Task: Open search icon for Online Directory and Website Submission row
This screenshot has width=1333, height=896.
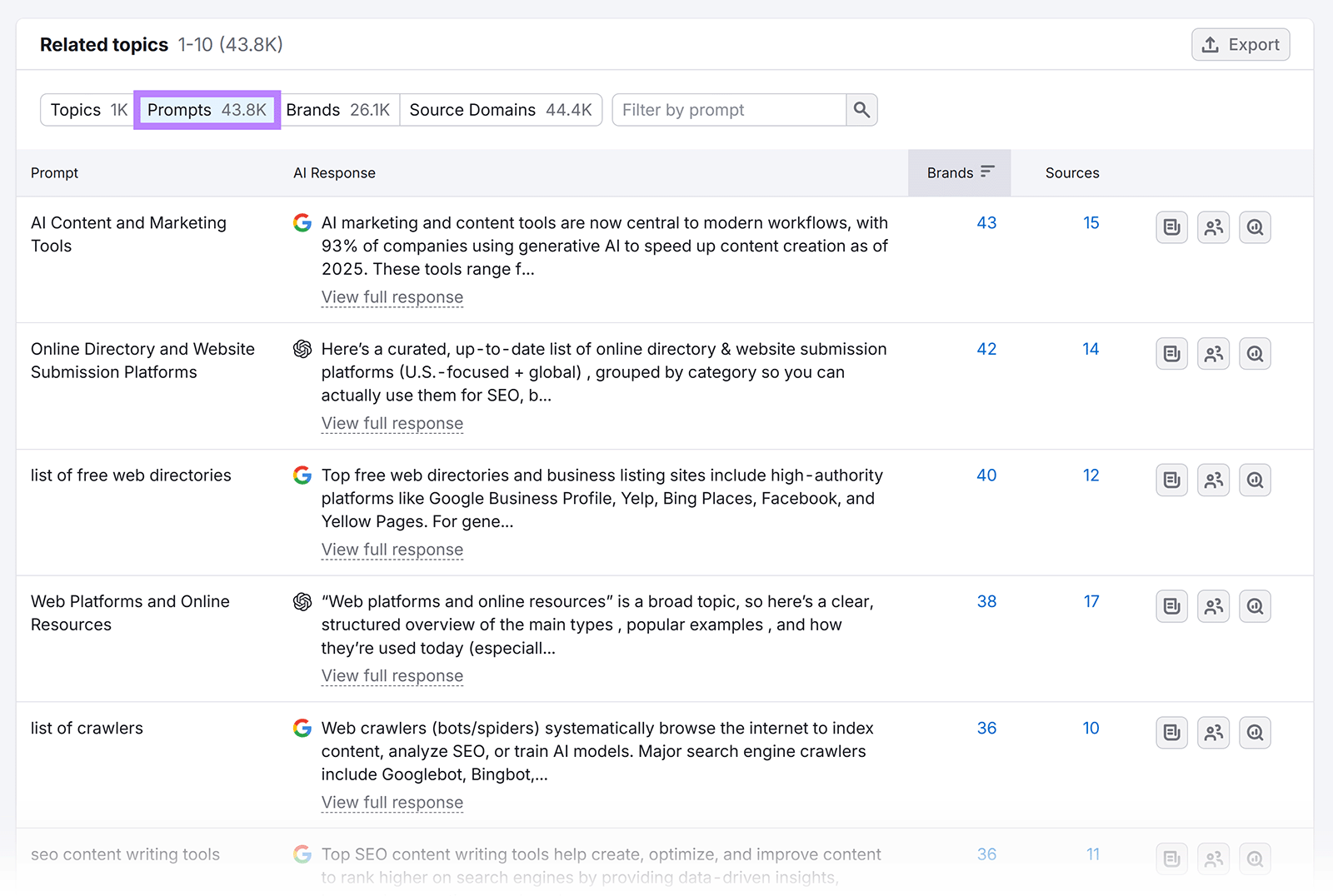Action: (1255, 354)
